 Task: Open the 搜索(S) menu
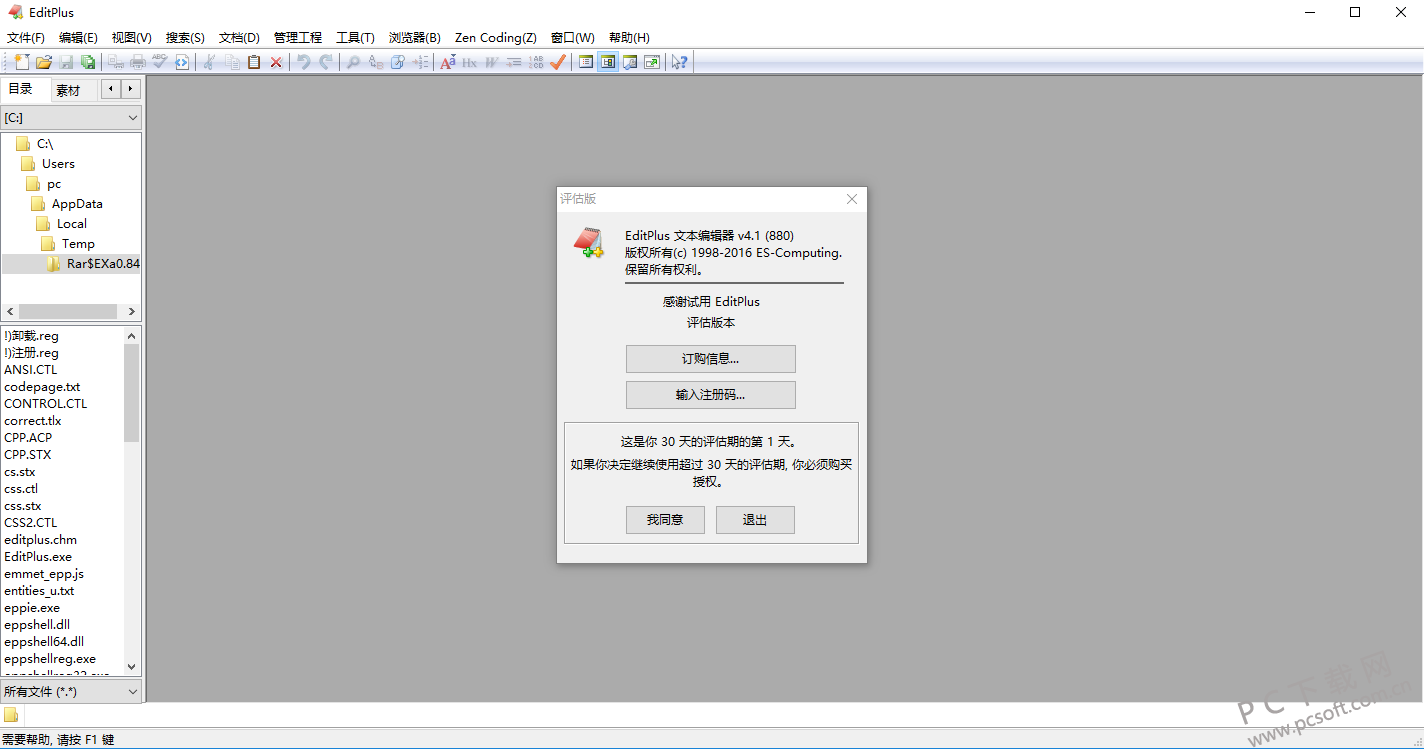click(185, 38)
